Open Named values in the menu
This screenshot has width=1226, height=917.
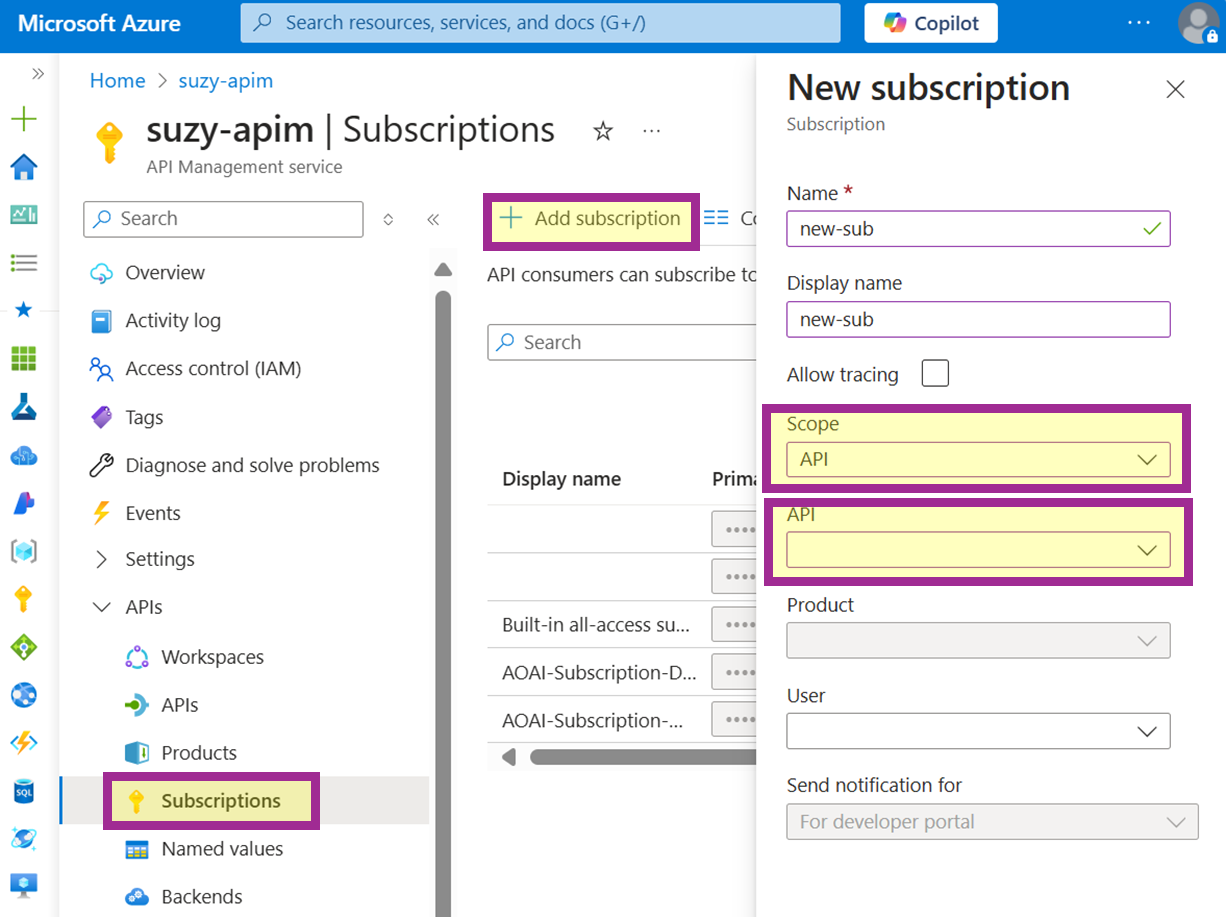[221, 849]
